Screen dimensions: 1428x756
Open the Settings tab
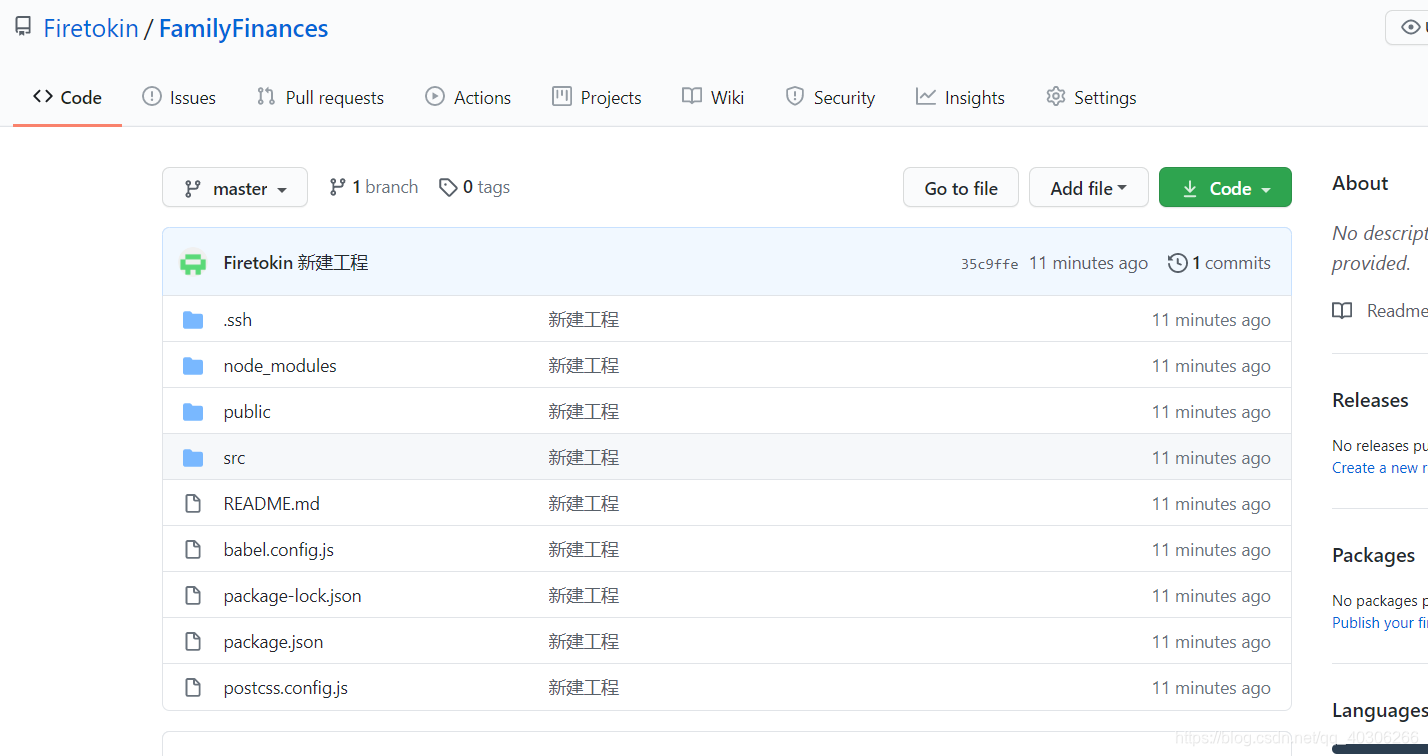[1091, 97]
